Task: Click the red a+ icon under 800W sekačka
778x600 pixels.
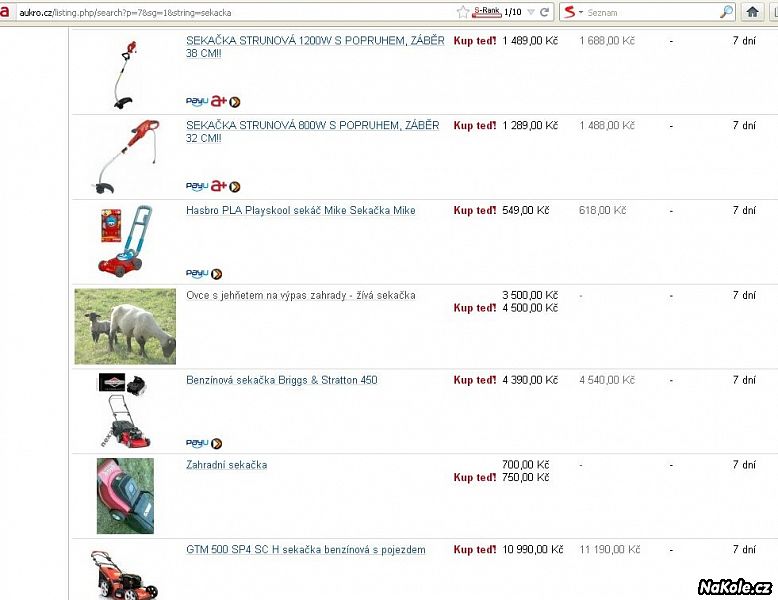Action: [218, 186]
